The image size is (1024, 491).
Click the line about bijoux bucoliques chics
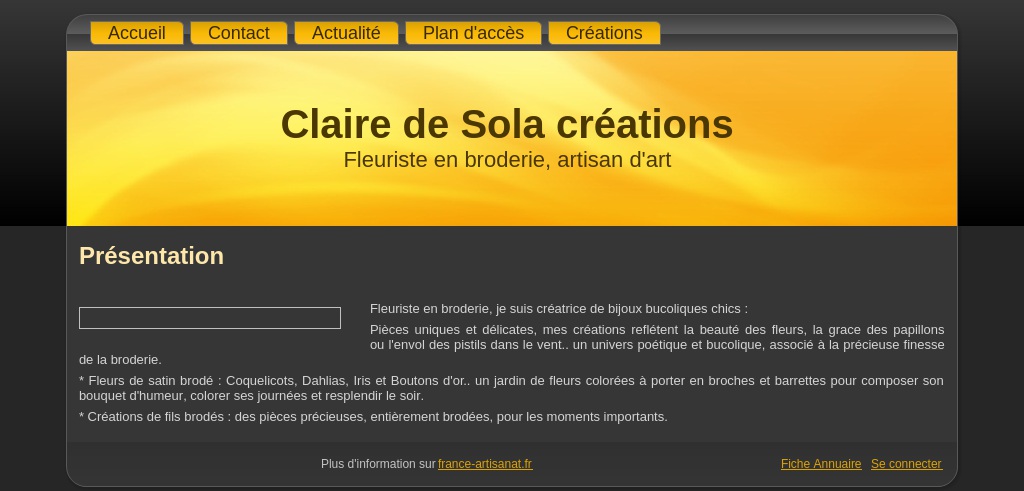point(559,309)
